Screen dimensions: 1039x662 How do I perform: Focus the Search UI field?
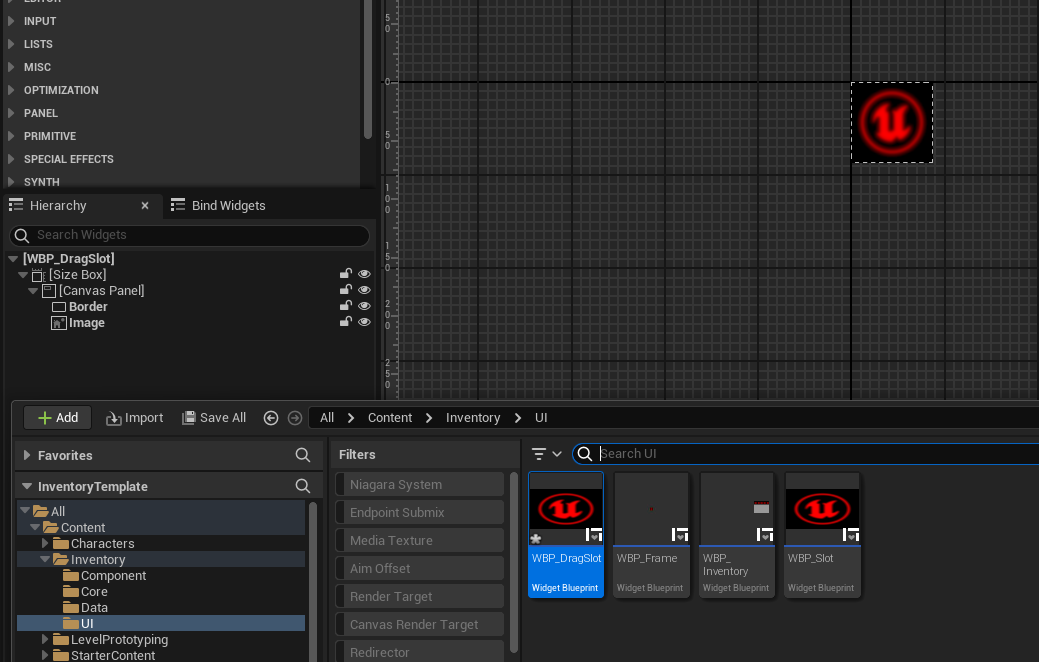click(806, 453)
